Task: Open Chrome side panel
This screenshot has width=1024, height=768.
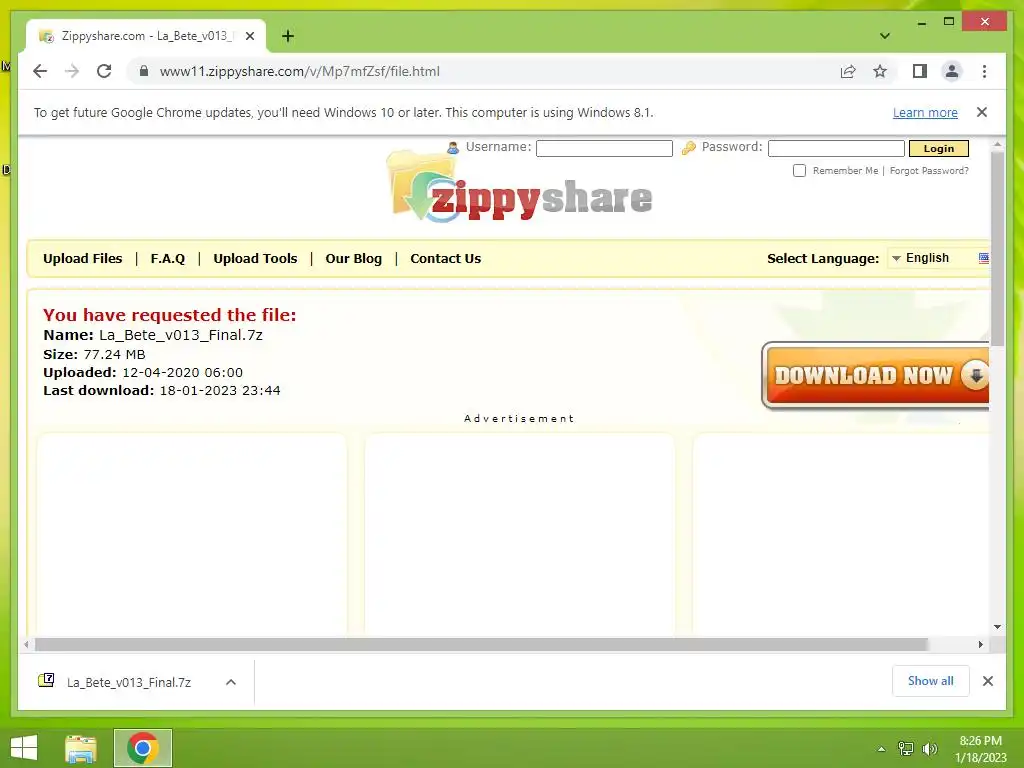Action: click(920, 71)
